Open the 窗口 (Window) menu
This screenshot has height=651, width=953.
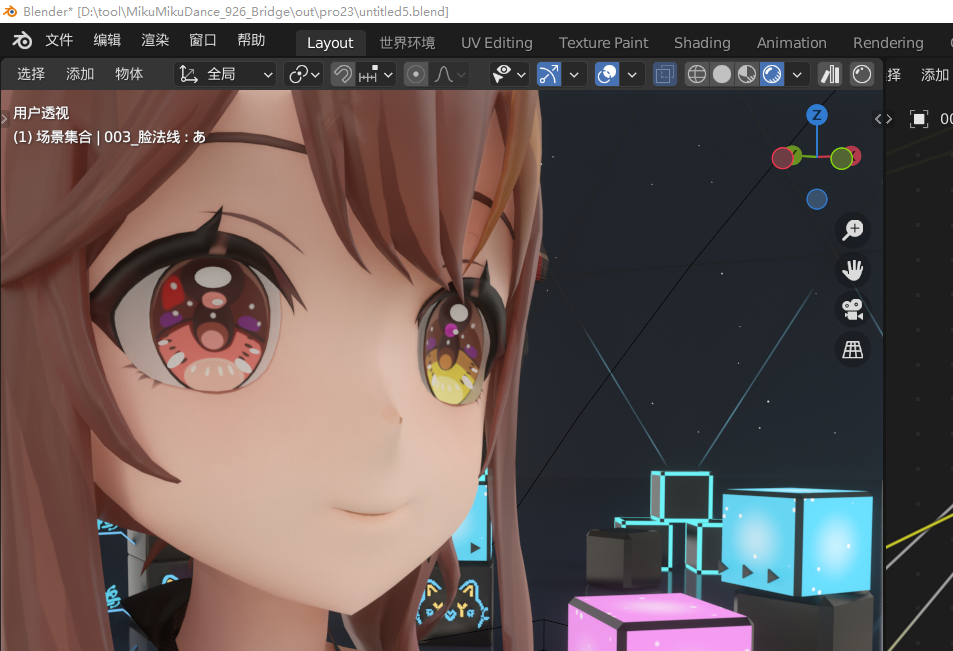tap(203, 40)
